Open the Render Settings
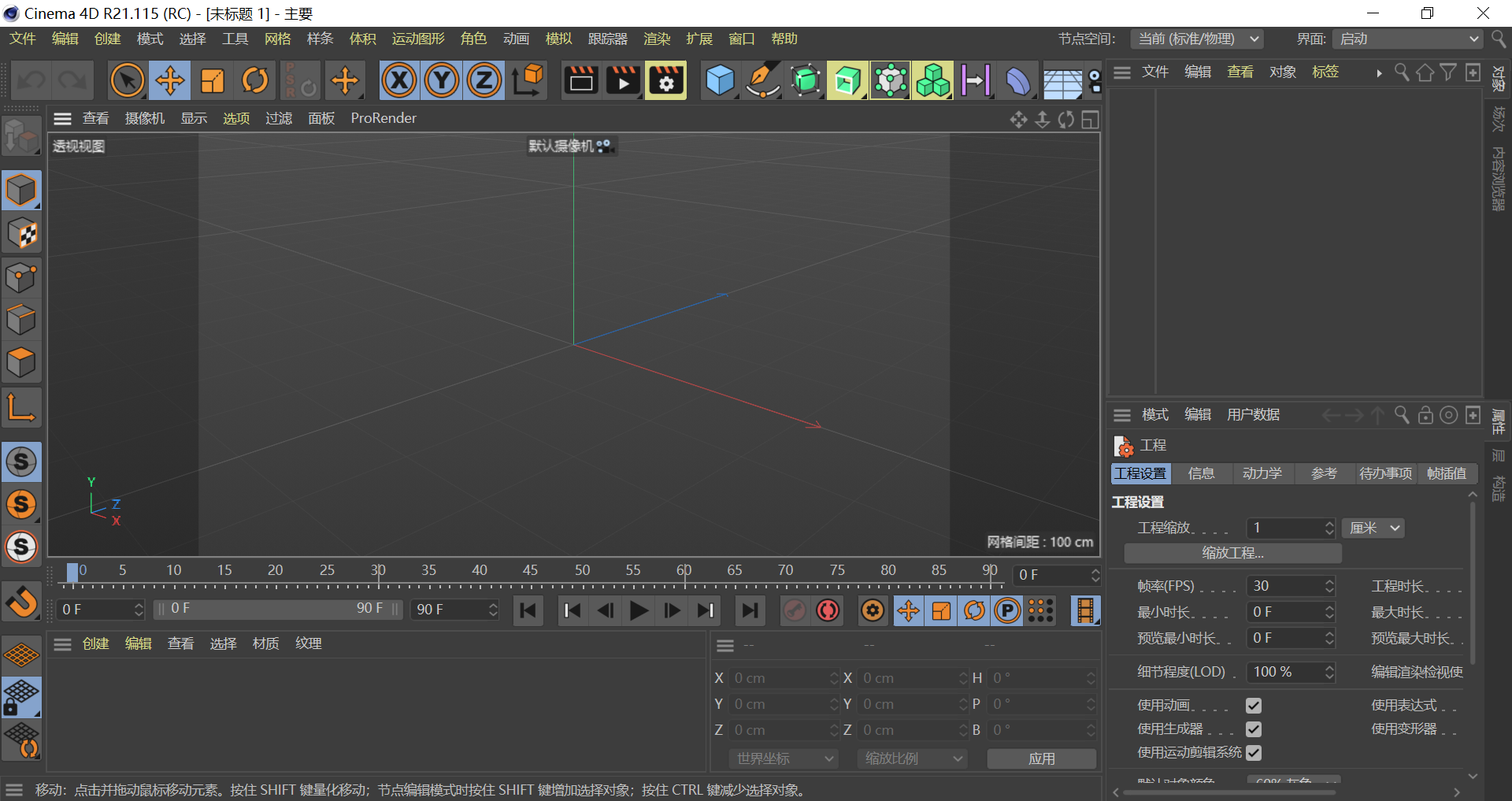 (x=665, y=80)
